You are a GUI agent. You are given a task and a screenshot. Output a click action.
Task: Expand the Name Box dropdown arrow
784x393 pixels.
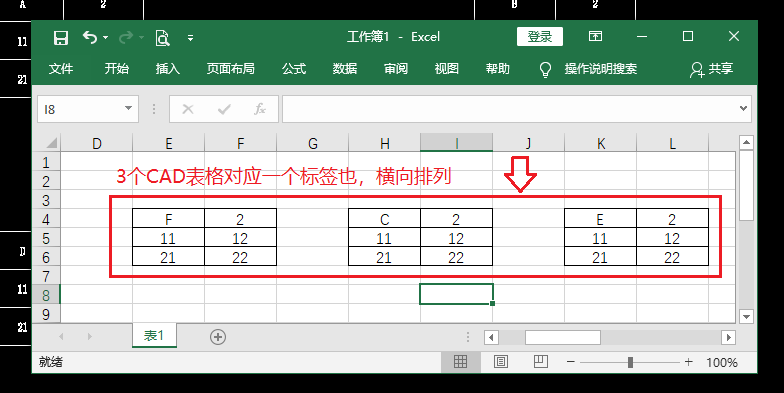click(x=128, y=108)
